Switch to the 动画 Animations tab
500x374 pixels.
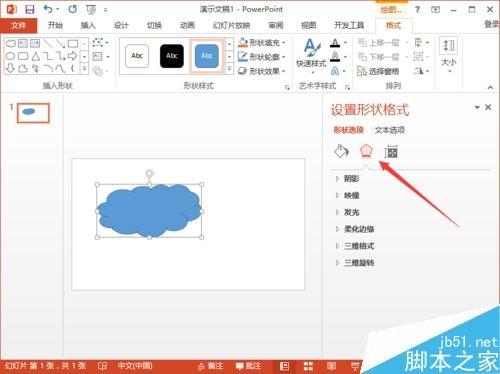(187, 25)
